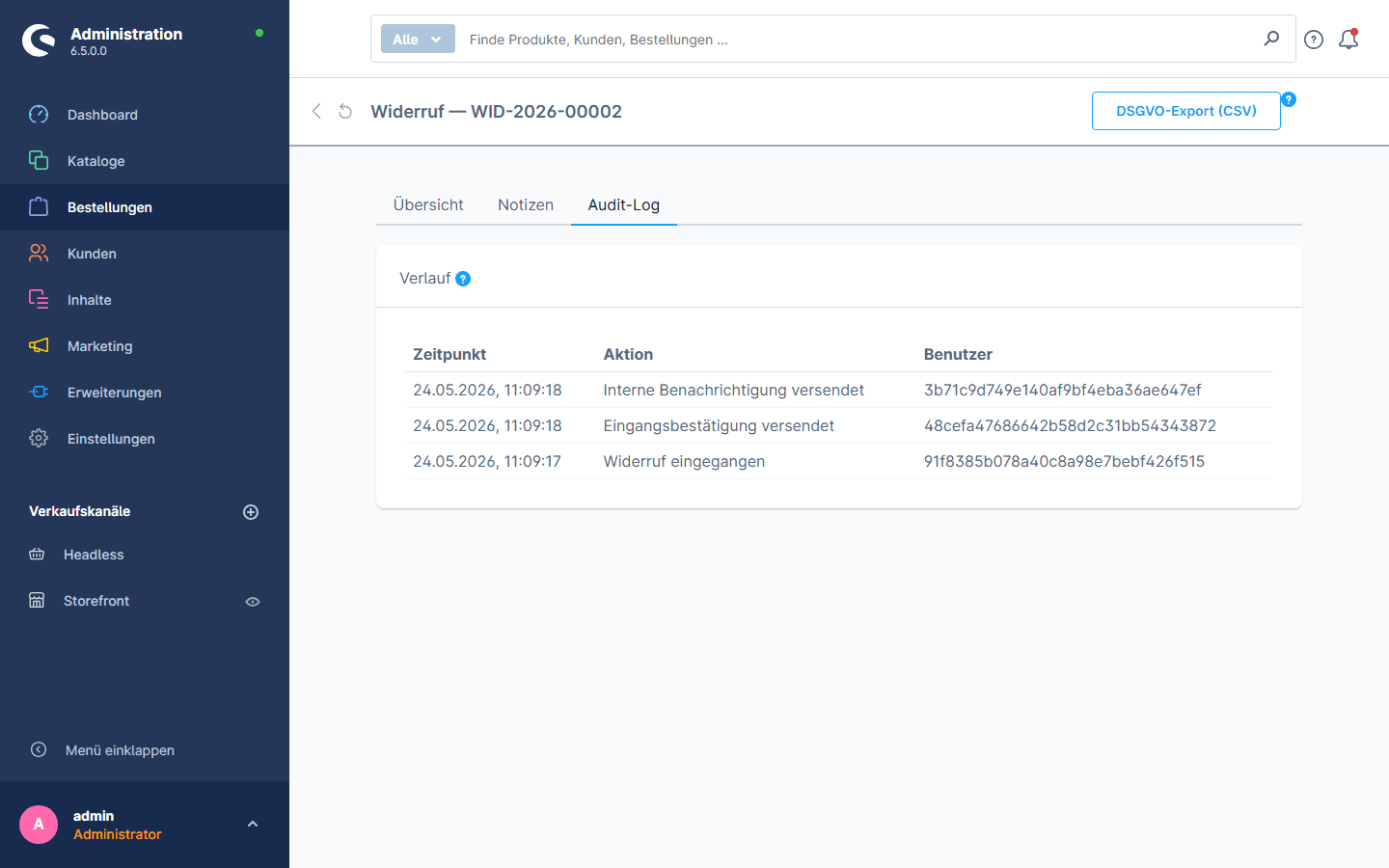Select 'Interne Benachrichtigung versendet' cell
This screenshot has width=1389, height=868.
tap(733, 390)
